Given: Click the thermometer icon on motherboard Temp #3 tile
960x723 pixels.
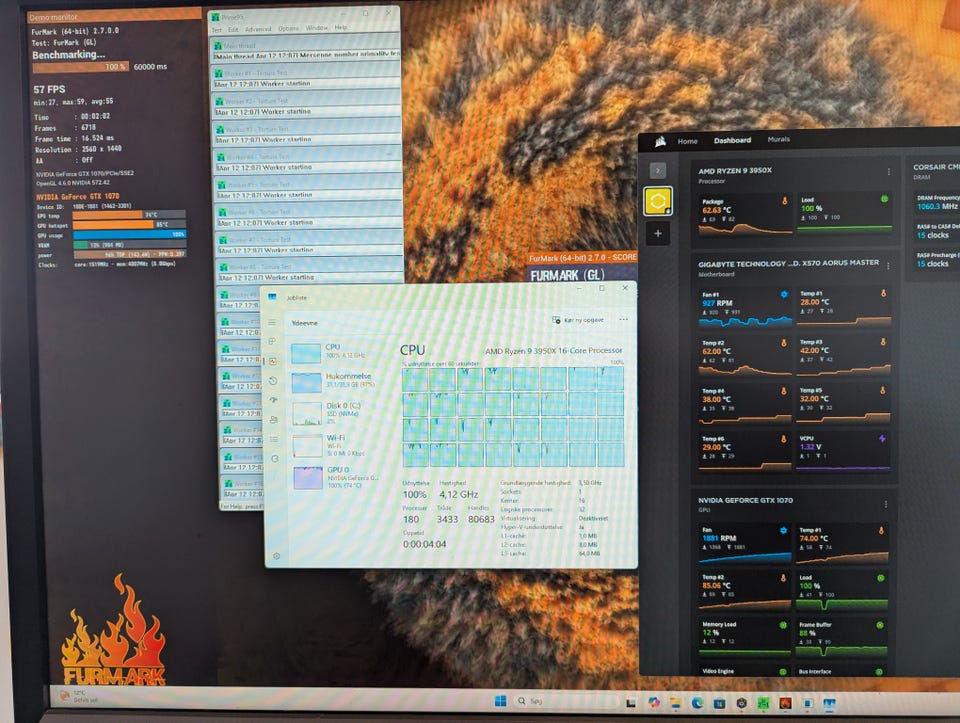Looking at the screenshot, I should [x=883, y=342].
